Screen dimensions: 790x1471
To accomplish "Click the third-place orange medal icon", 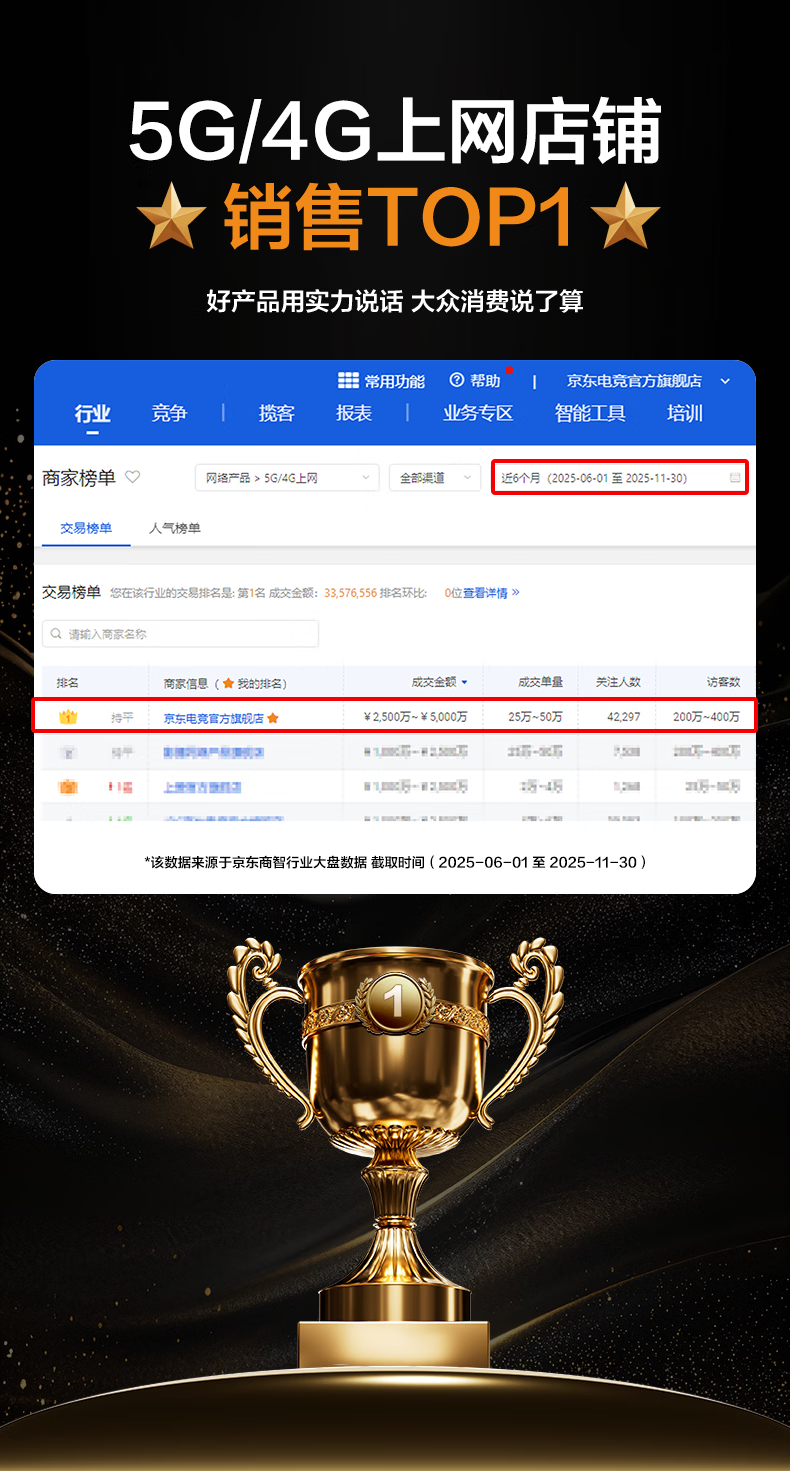I will 68,787.
